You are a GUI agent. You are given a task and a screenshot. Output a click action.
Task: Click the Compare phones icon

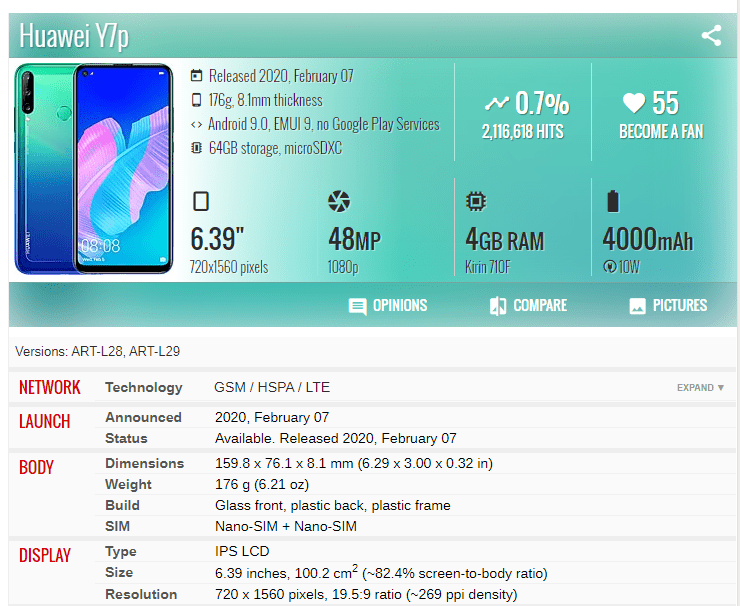point(498,306)
